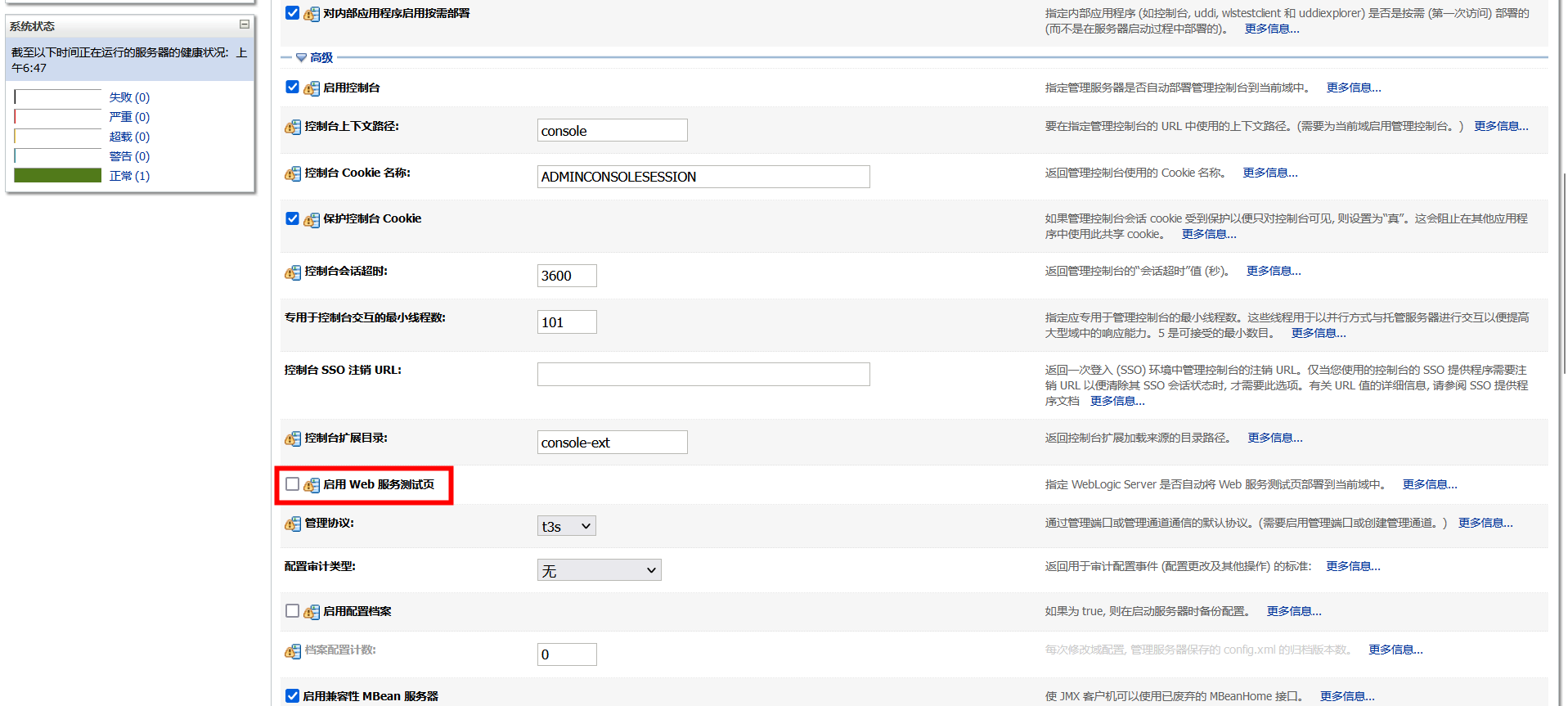
Task: Open 更多信息 link for 启用配置档案
Action: (1294, 611)
